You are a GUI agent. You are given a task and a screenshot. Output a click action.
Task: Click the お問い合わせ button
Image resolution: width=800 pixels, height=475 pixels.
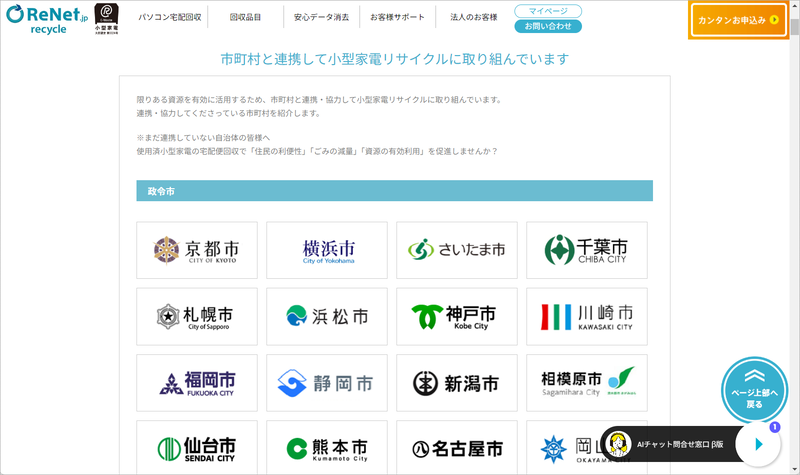(x=548, y=26)
